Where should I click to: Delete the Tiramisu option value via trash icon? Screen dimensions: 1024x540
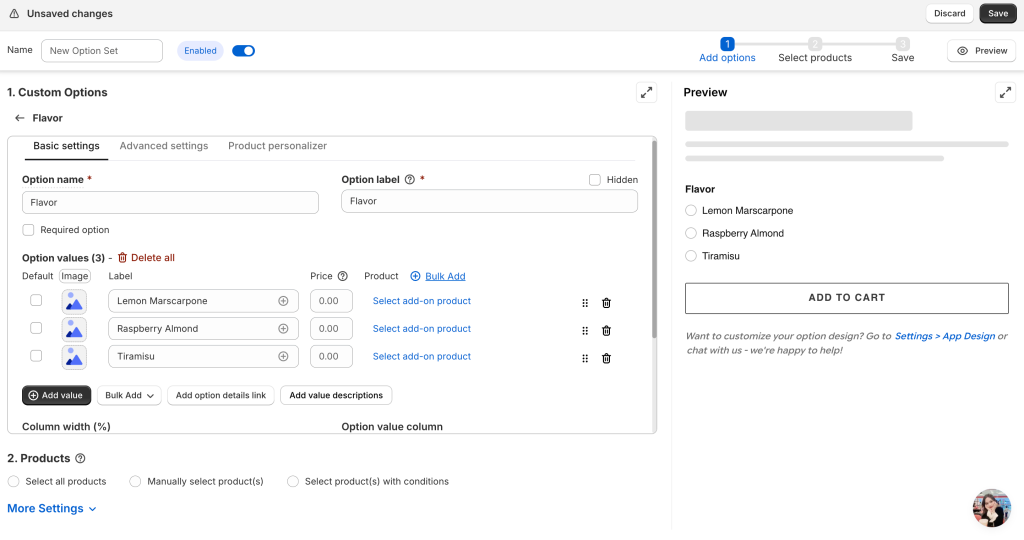click(x=606, y=358)
